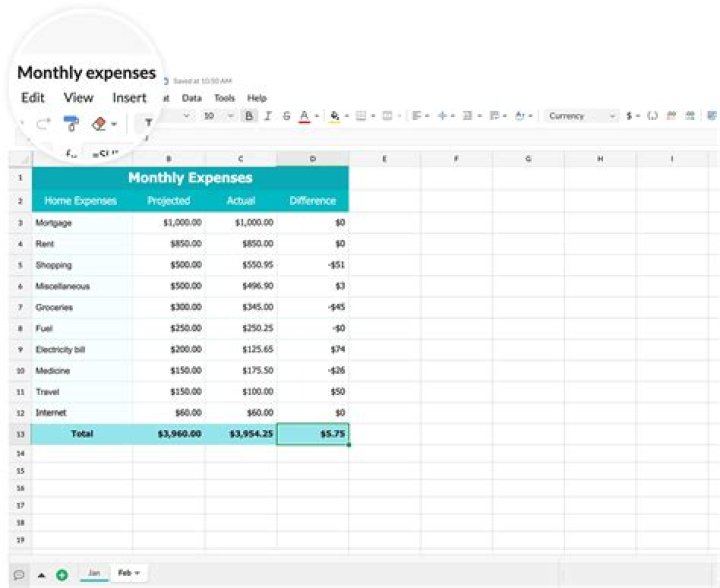Select row 13 header
Viewport: 720px width, 588px height.
click(x=20, y=434)
